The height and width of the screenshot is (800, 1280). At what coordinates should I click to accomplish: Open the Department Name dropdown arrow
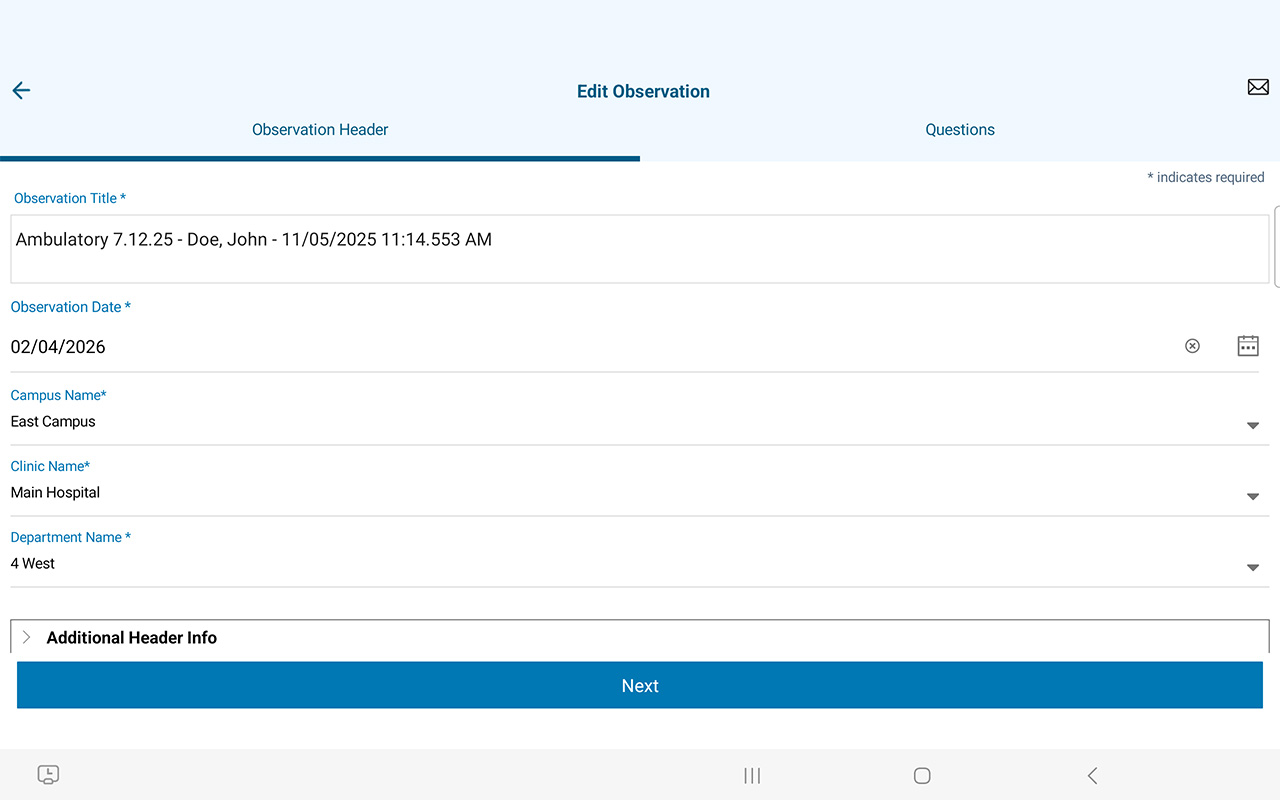tap(1253, 568)
